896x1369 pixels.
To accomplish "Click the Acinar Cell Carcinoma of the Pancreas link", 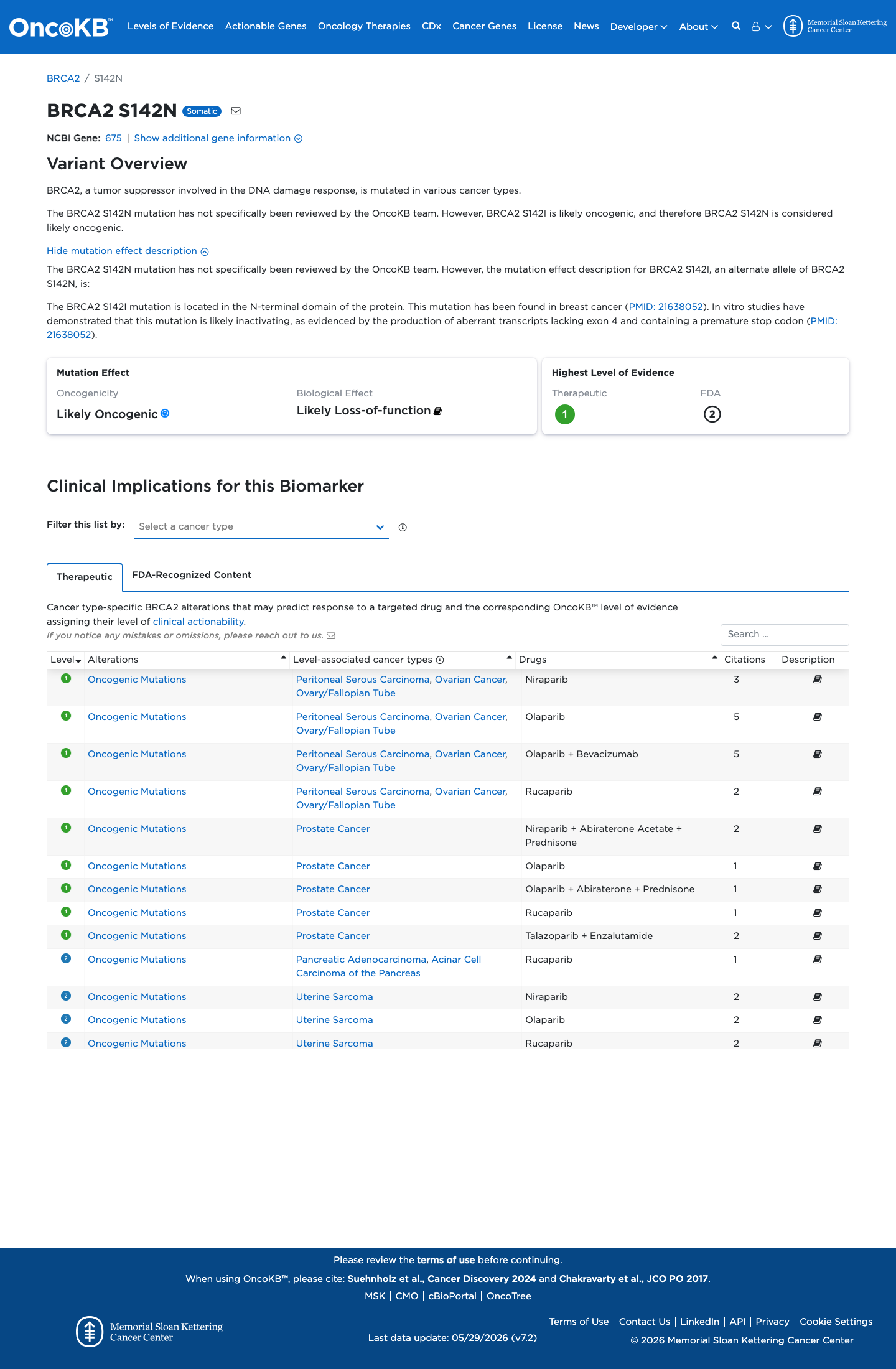I will pyautogui.click(x=388, y=966).
